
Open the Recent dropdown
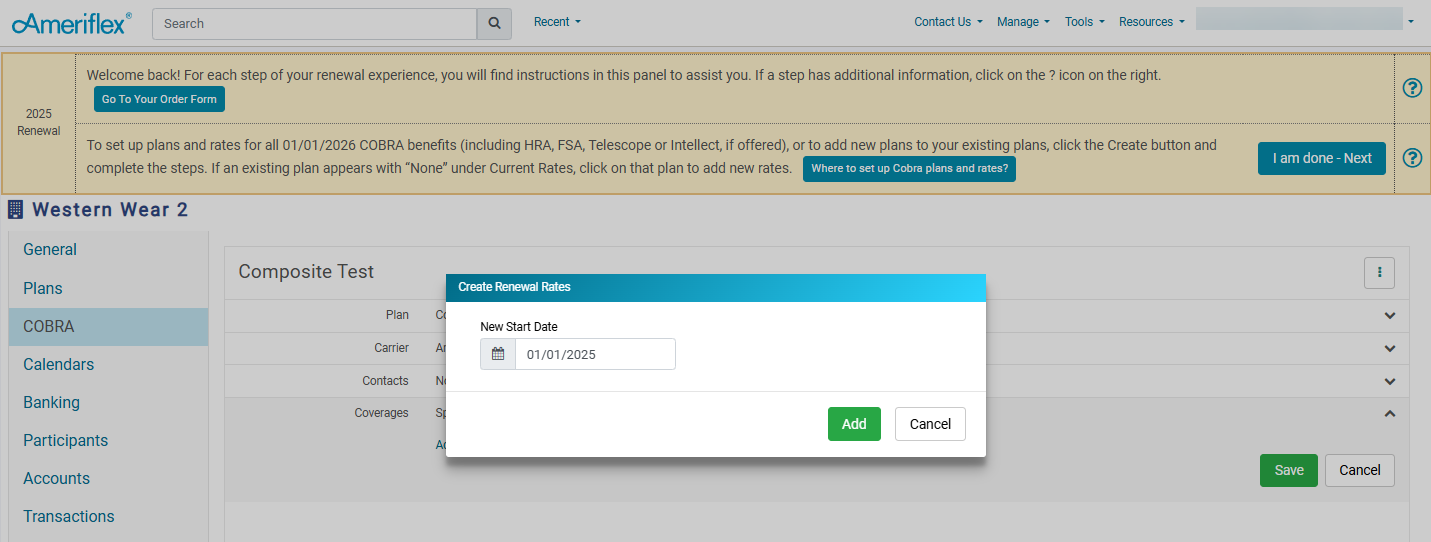pos(557,22)
